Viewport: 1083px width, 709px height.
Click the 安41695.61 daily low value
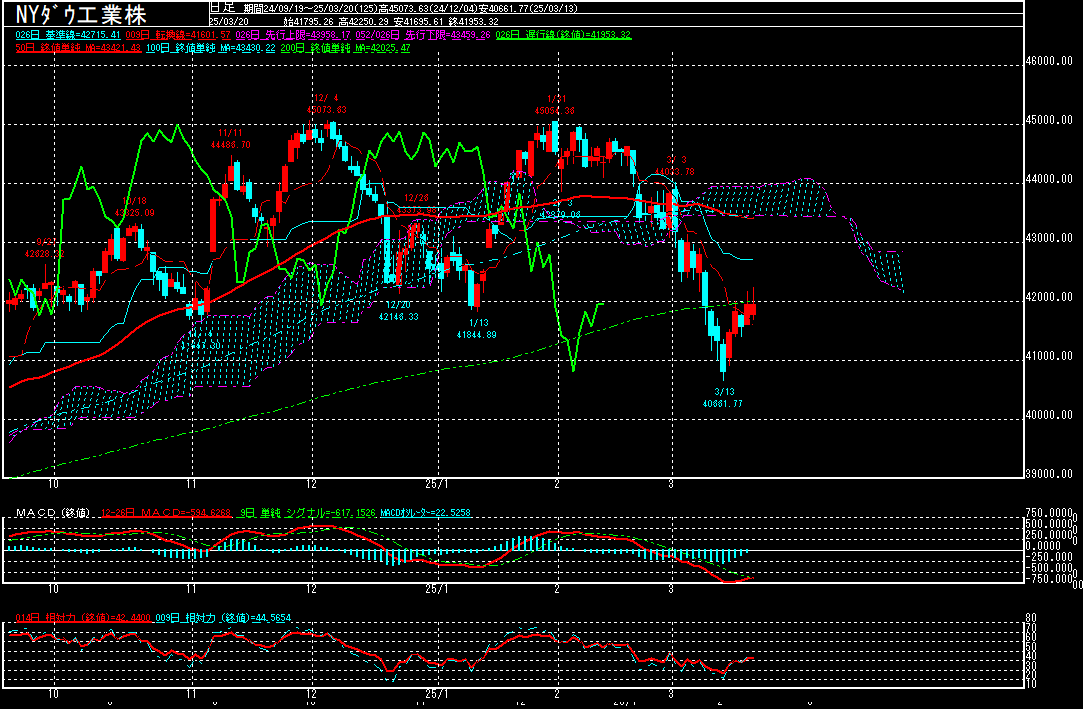[x=418, y=21]
